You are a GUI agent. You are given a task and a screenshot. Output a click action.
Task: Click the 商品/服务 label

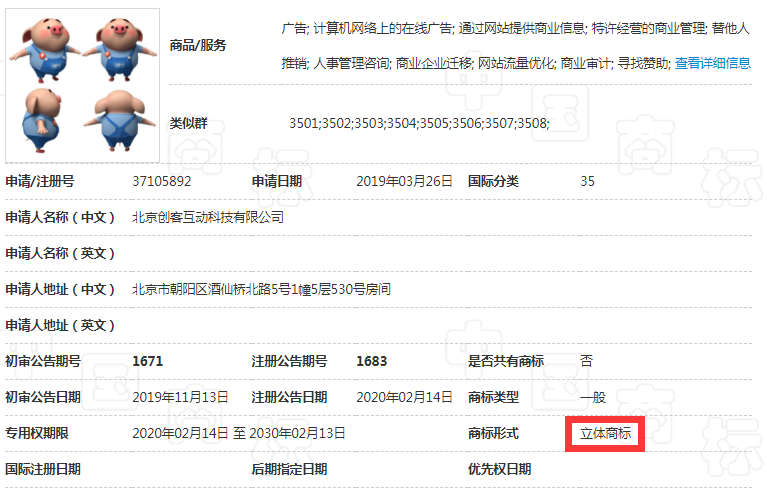point(198,45)
